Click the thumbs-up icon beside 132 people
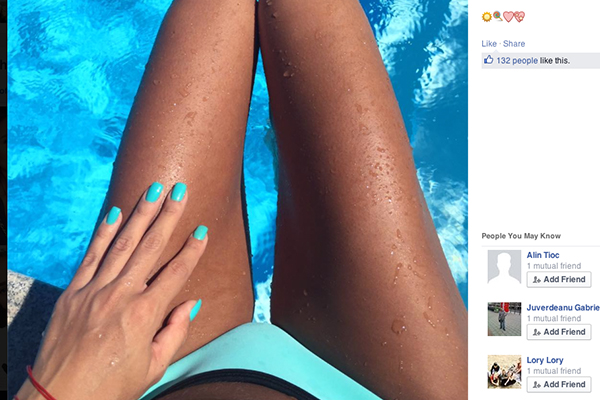The image size is (600, 400). (x=488, y=60)
